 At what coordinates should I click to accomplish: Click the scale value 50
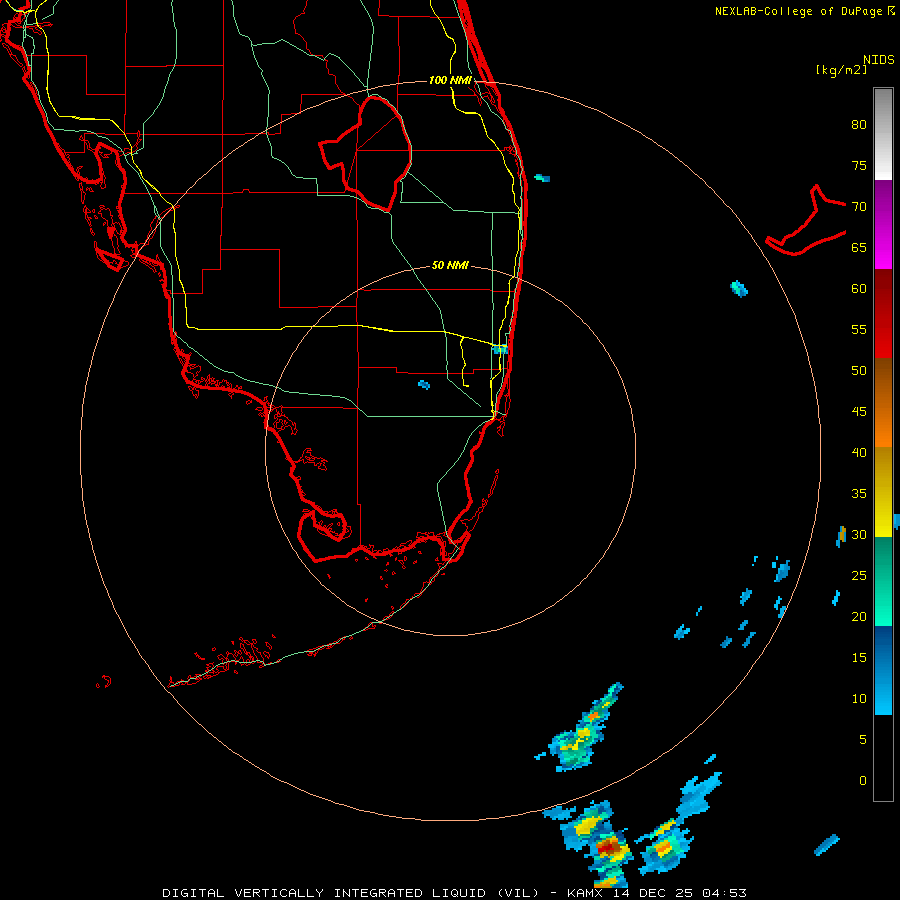[x=859, y=371]
